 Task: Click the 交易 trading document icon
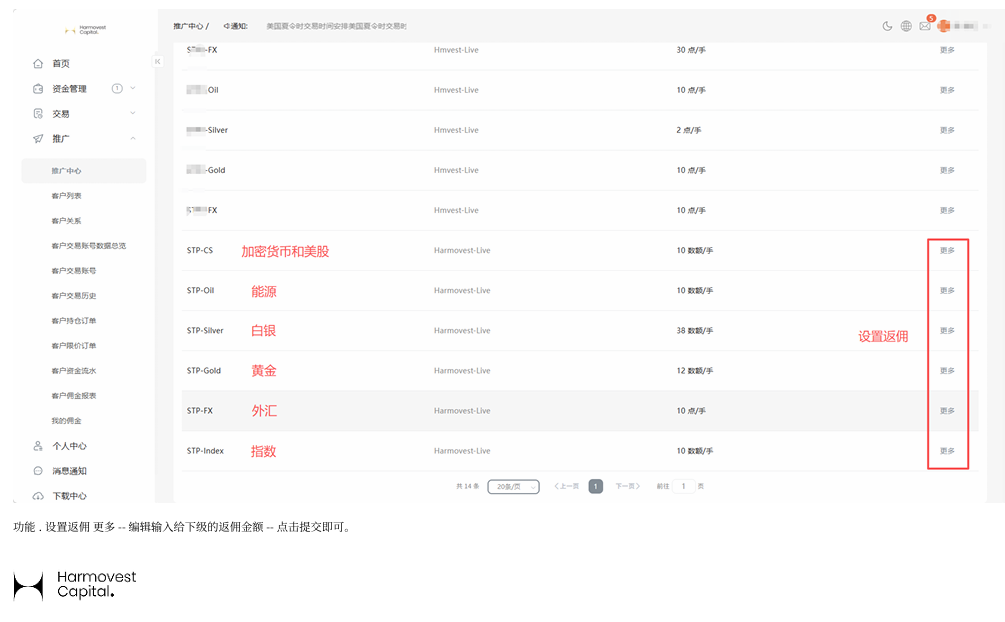click(x=38, y=113)
